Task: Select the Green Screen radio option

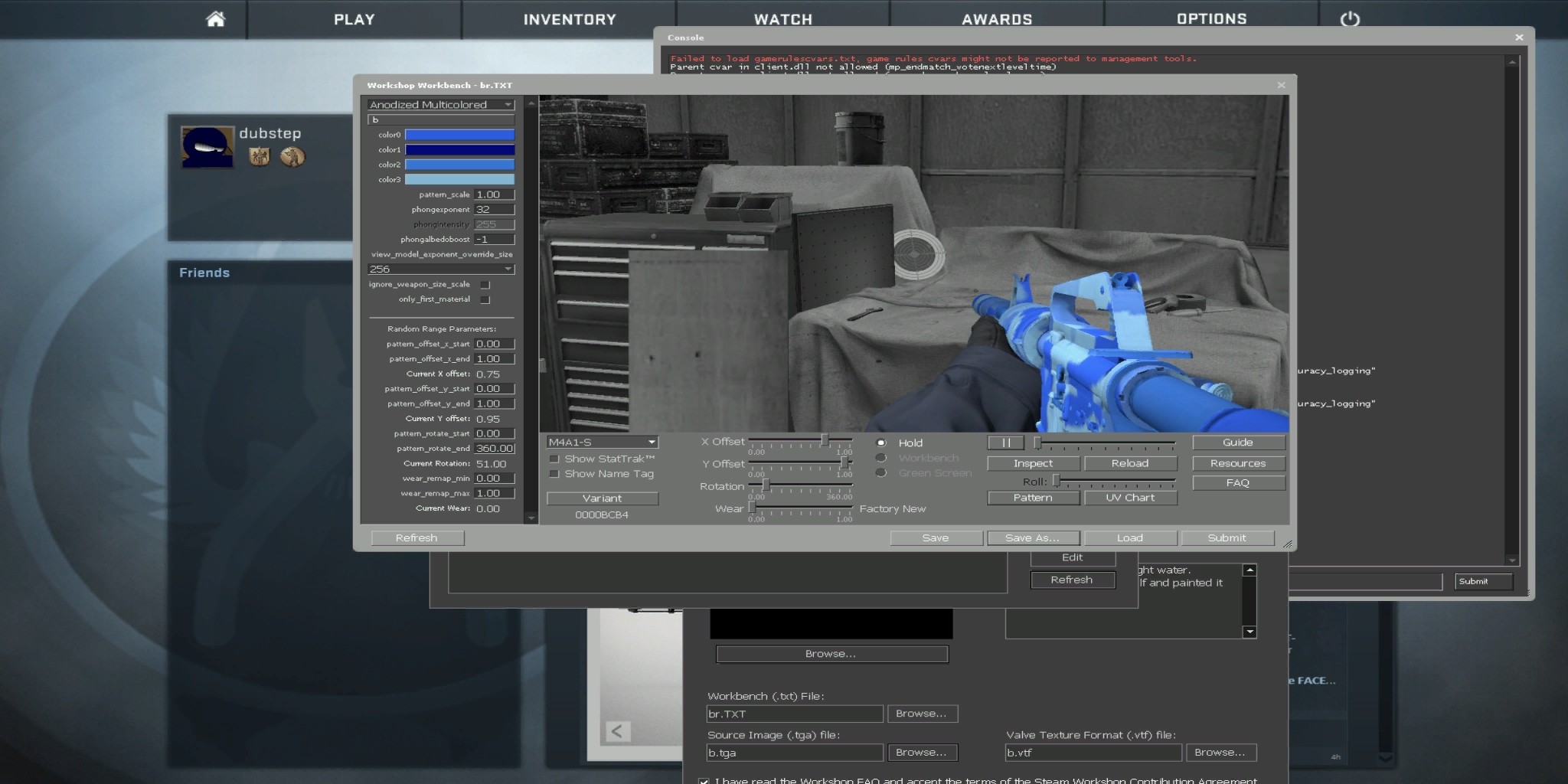Action: coord(881,472)
